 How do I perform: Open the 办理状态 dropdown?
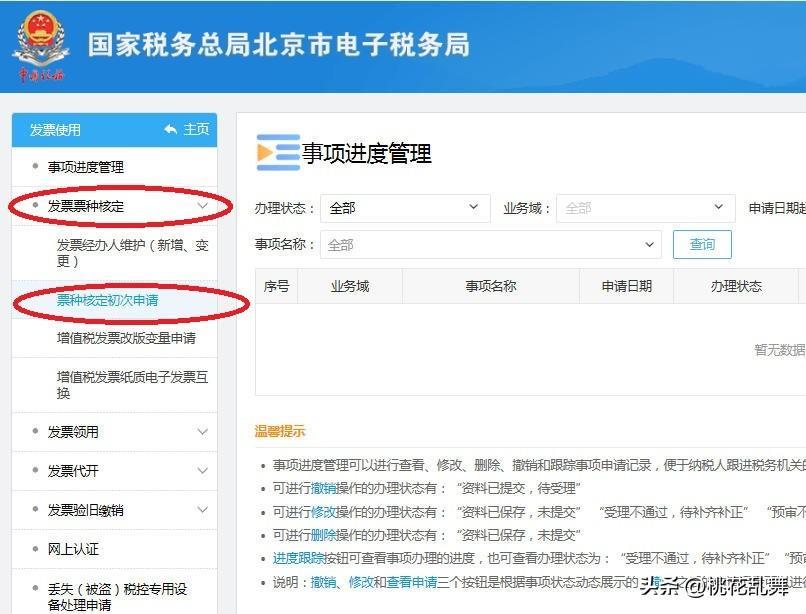click(x=404, y=208)
